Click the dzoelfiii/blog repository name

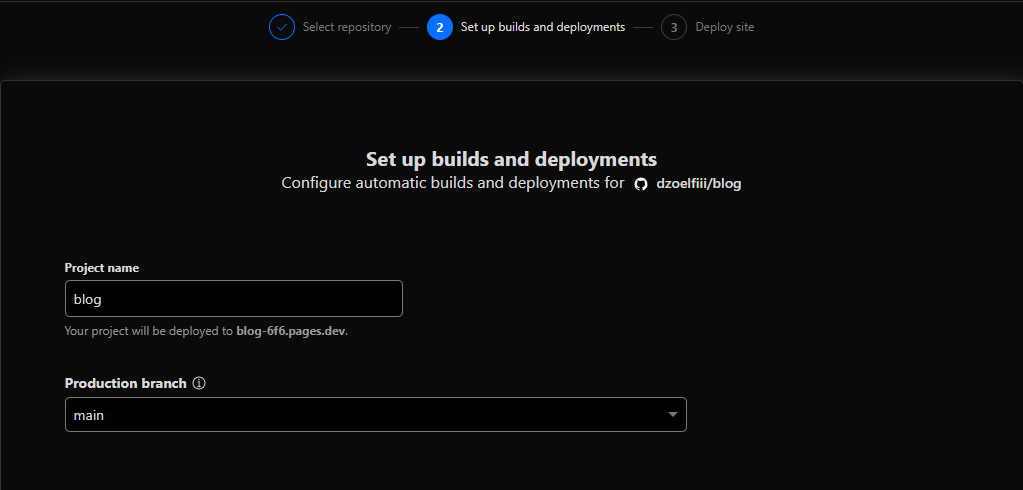click(x=701, y=184)
